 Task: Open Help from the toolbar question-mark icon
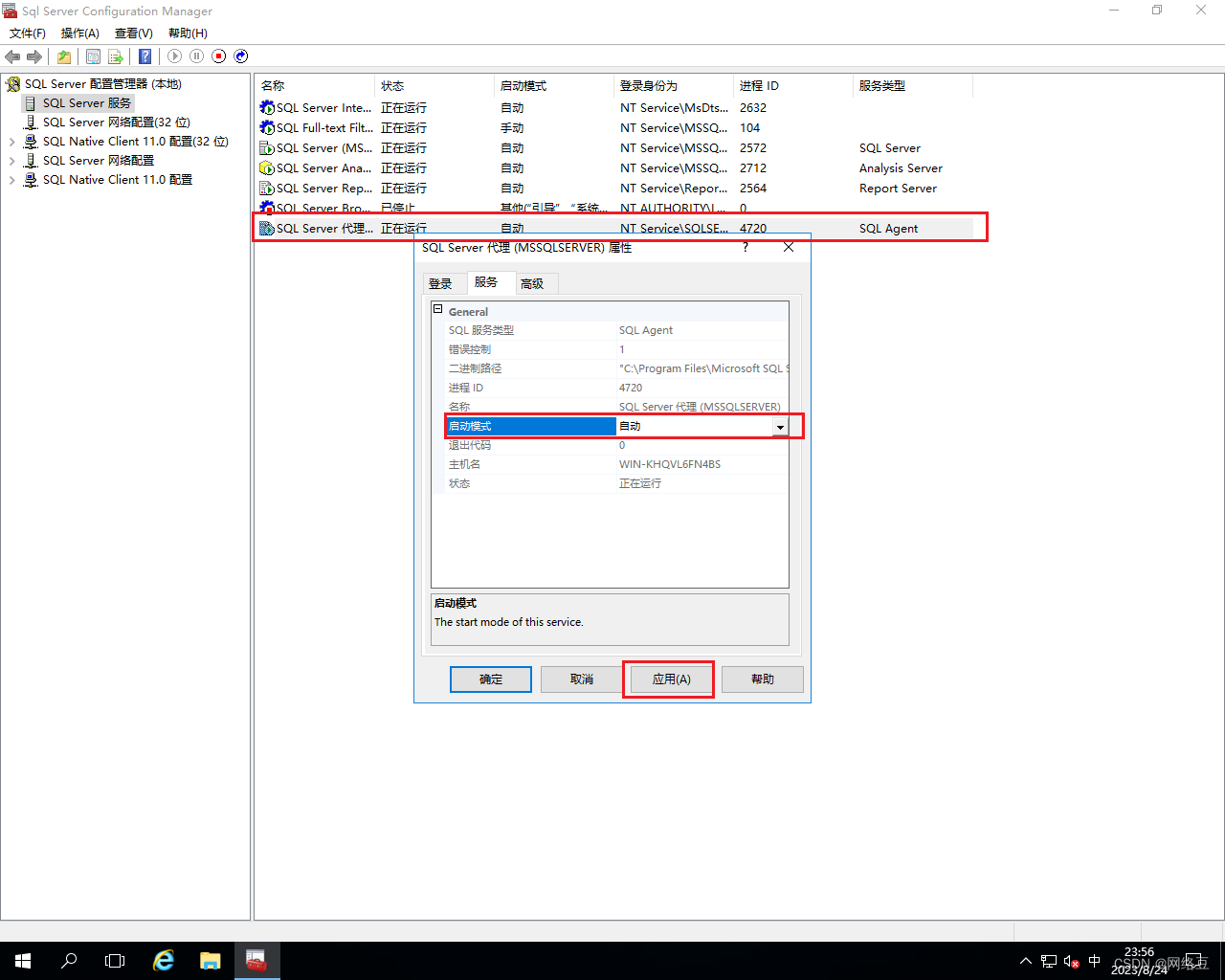pos(145,56)
